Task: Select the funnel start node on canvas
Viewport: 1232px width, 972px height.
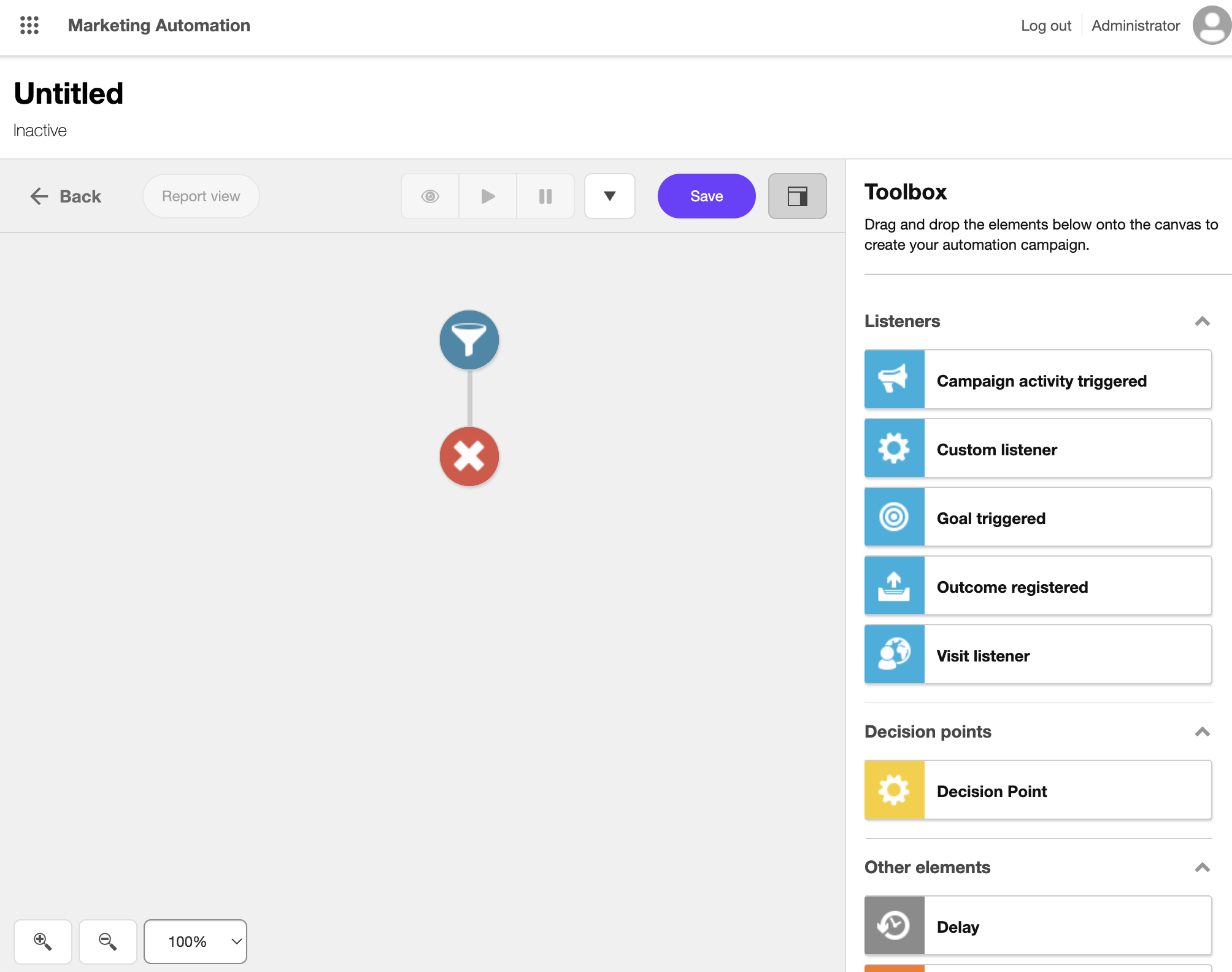Action: 469,340
